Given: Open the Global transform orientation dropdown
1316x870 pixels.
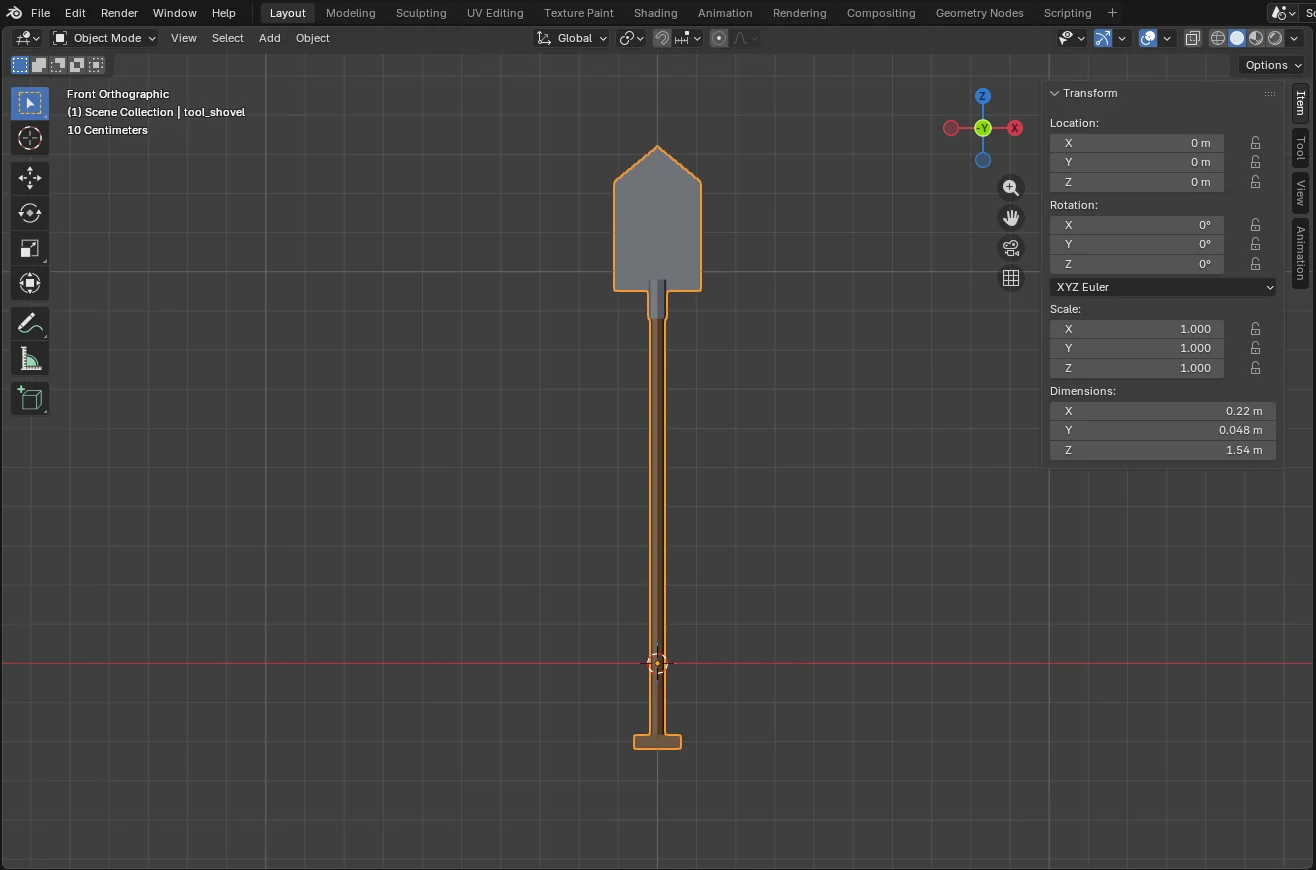Looking at the screenshot, I should 572,38.
